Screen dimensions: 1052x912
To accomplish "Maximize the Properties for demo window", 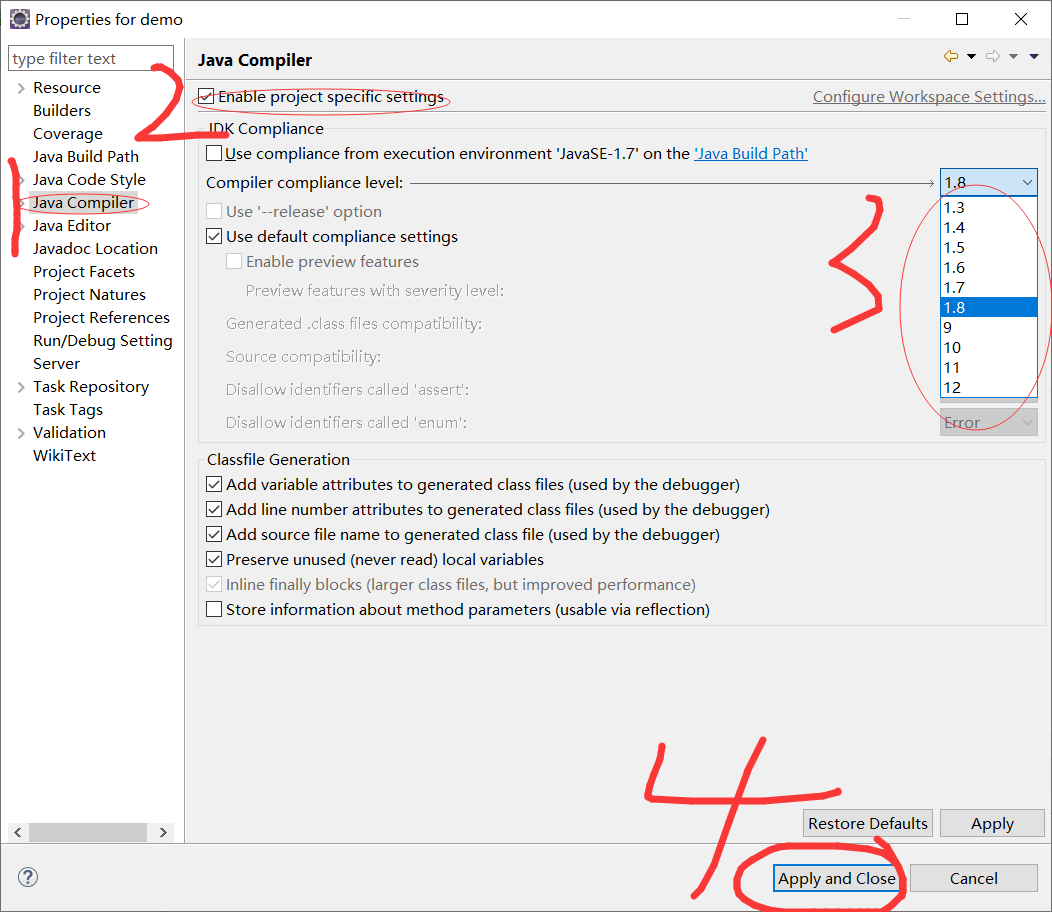I will tap(961, 19).
